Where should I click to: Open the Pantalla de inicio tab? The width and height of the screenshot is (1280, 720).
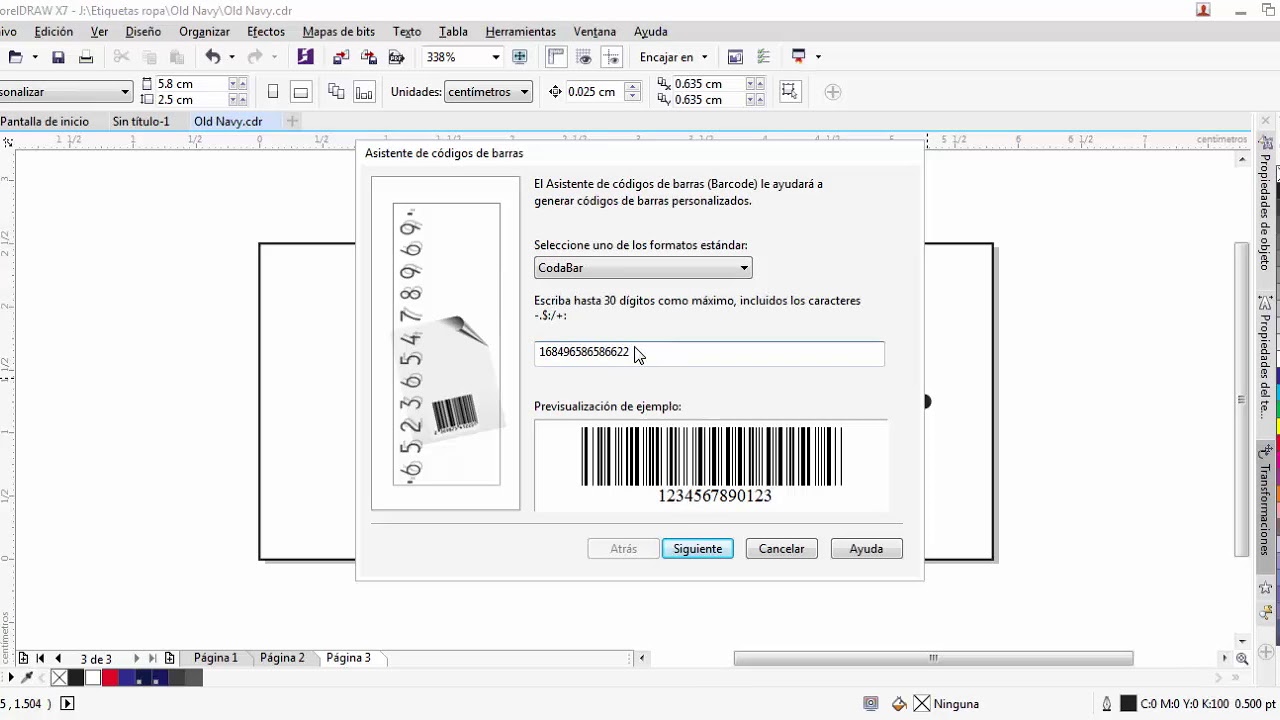coord(45,121)
